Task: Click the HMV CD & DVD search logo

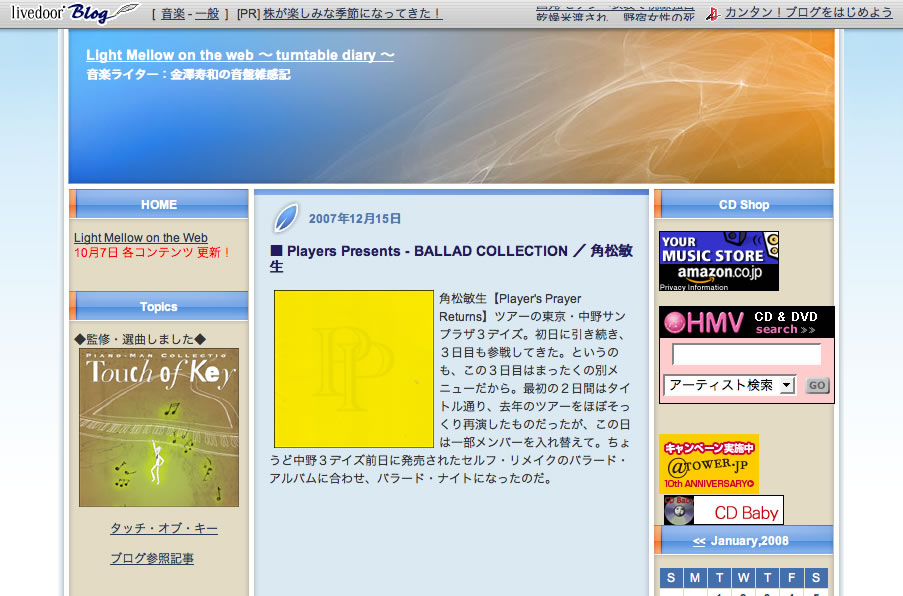Action: click(746, 322)
